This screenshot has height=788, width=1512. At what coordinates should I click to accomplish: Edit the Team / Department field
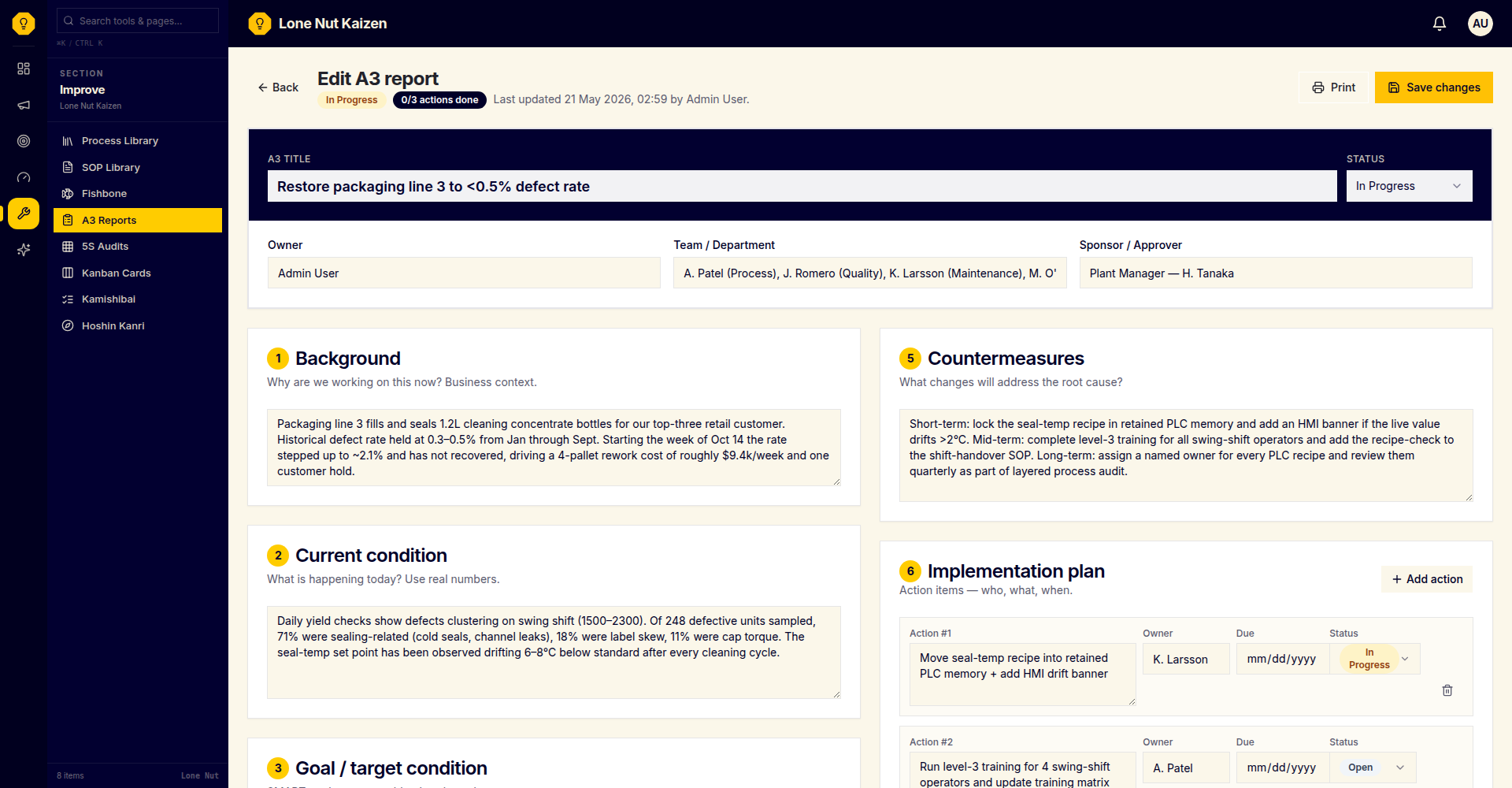point(869,273)
